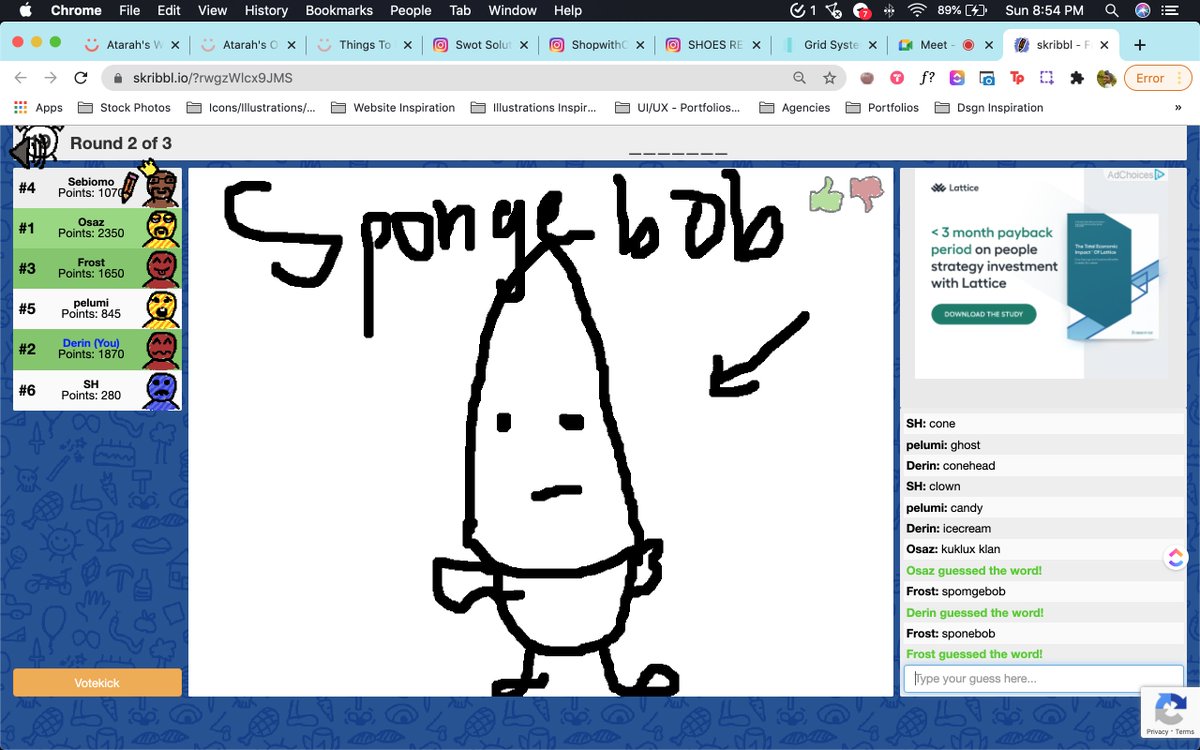Click pelumi's yellow avatar
Viewport: 1200px width, 750px height.
click(x=162, y=309)
